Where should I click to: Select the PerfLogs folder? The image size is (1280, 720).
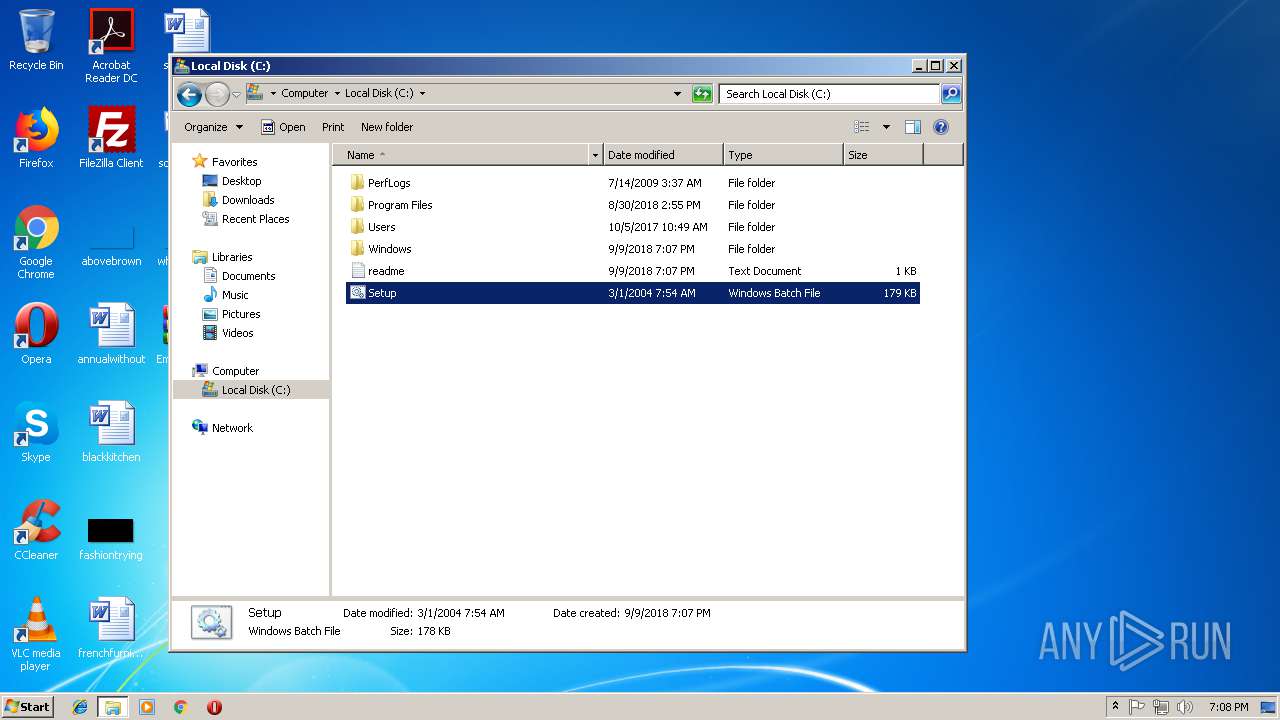tap(632, 183)
